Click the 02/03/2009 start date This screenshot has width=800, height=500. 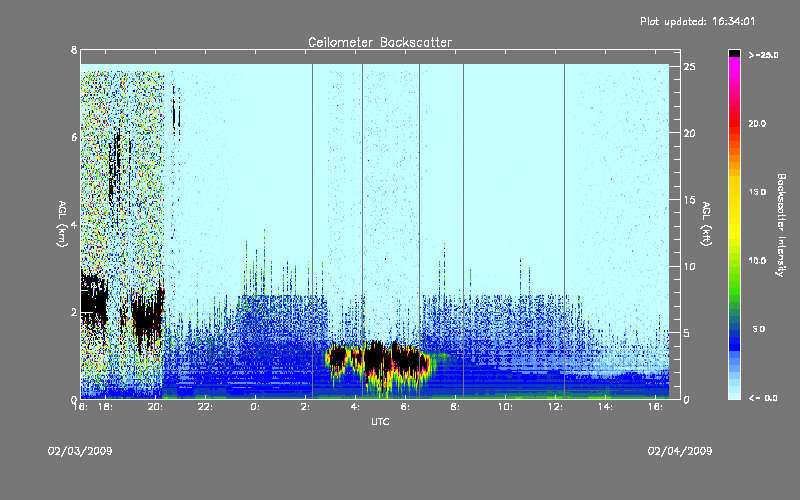tap(80, 451)
